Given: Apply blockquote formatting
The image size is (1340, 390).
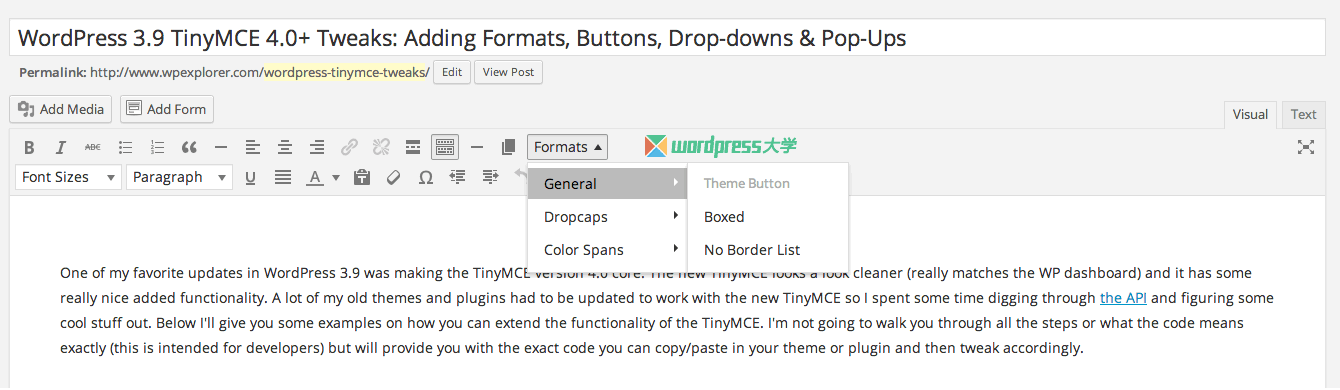Looking at the screenshot, I should (189, 148).
